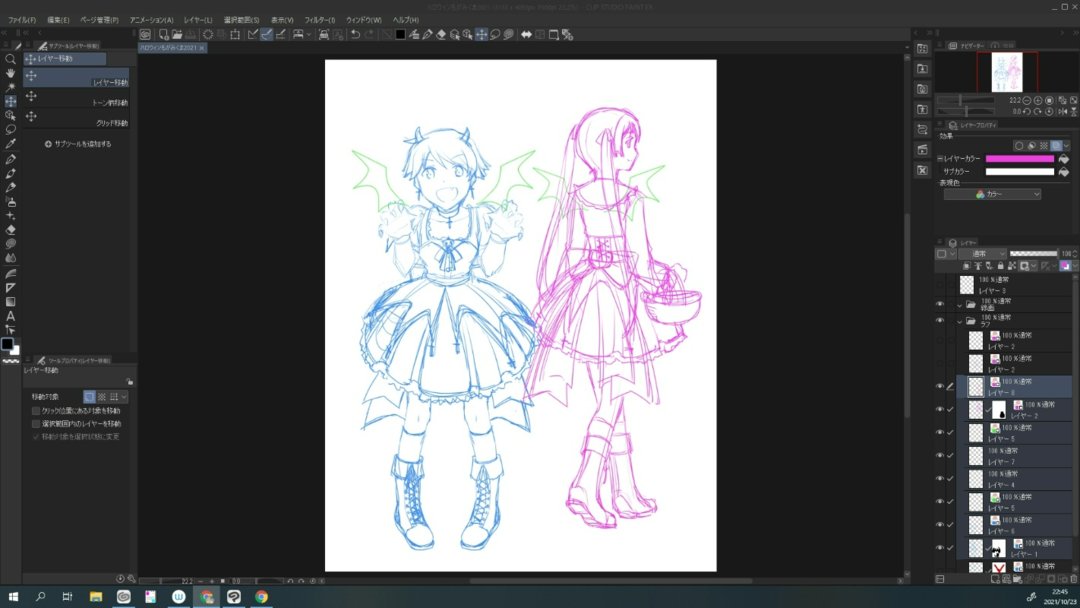Click the Undo arrow in the command bar

(x=355, y=34)
